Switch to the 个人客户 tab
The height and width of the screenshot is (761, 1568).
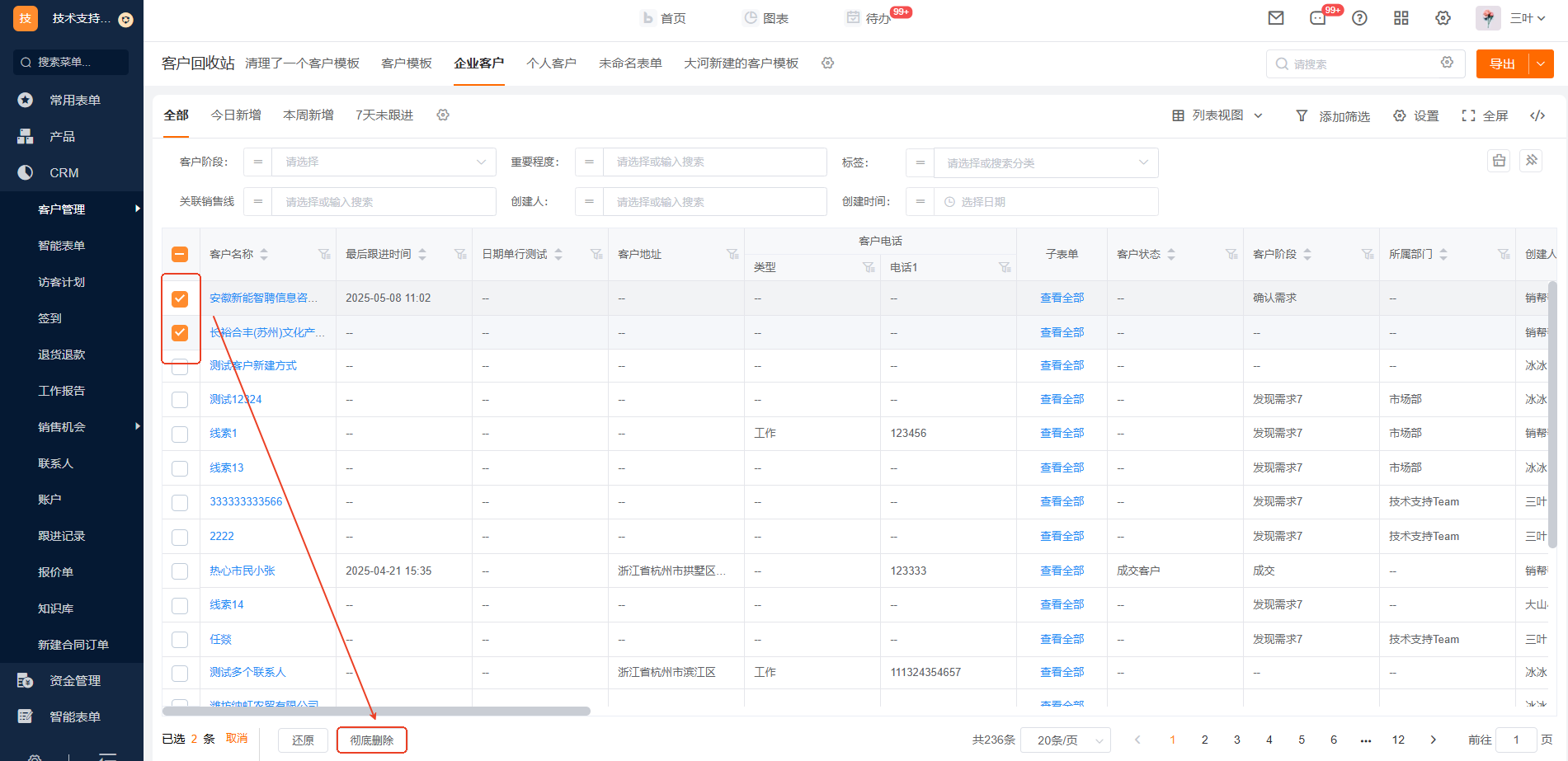pyautogui.click(x=551, y=63)
